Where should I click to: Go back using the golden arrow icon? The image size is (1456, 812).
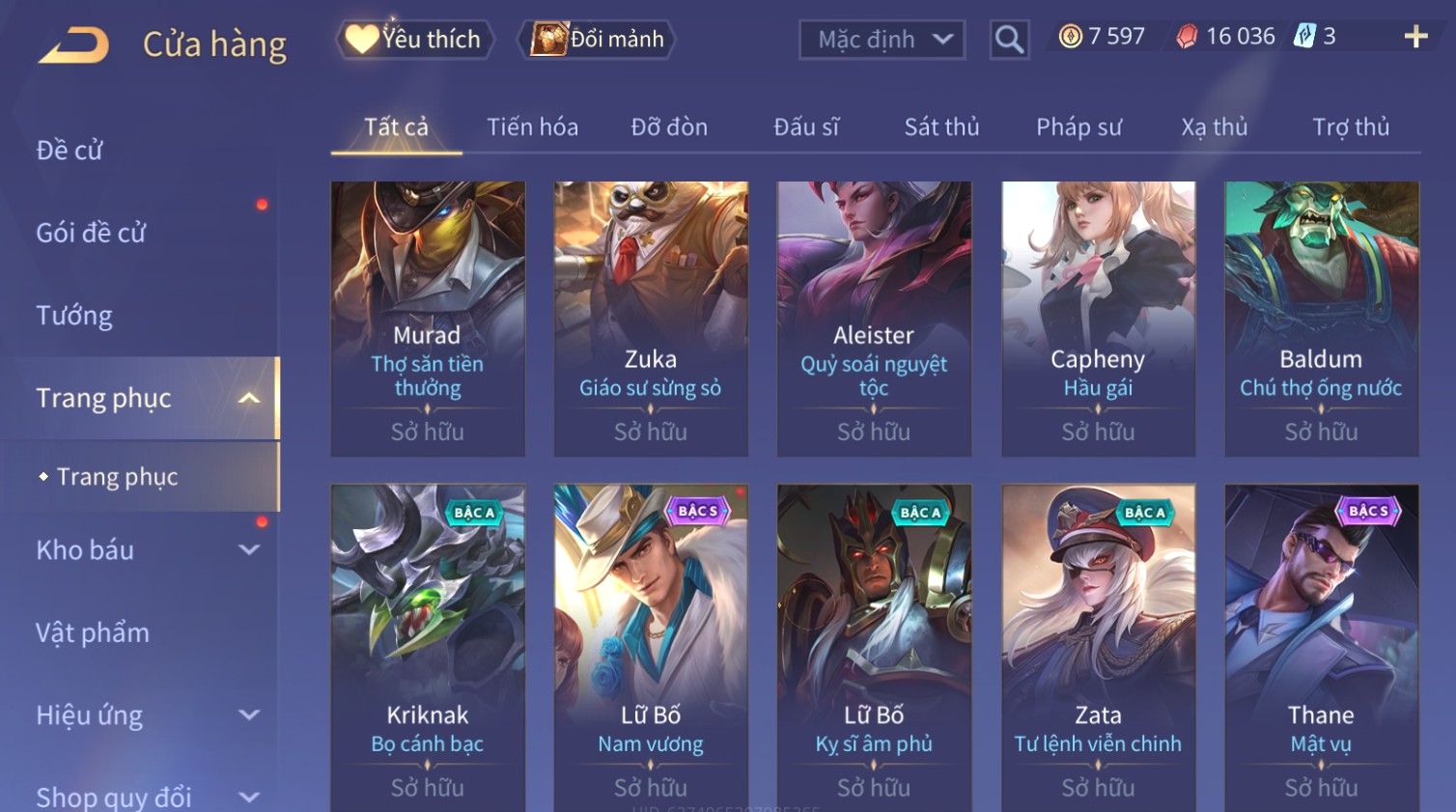[73, 45]
